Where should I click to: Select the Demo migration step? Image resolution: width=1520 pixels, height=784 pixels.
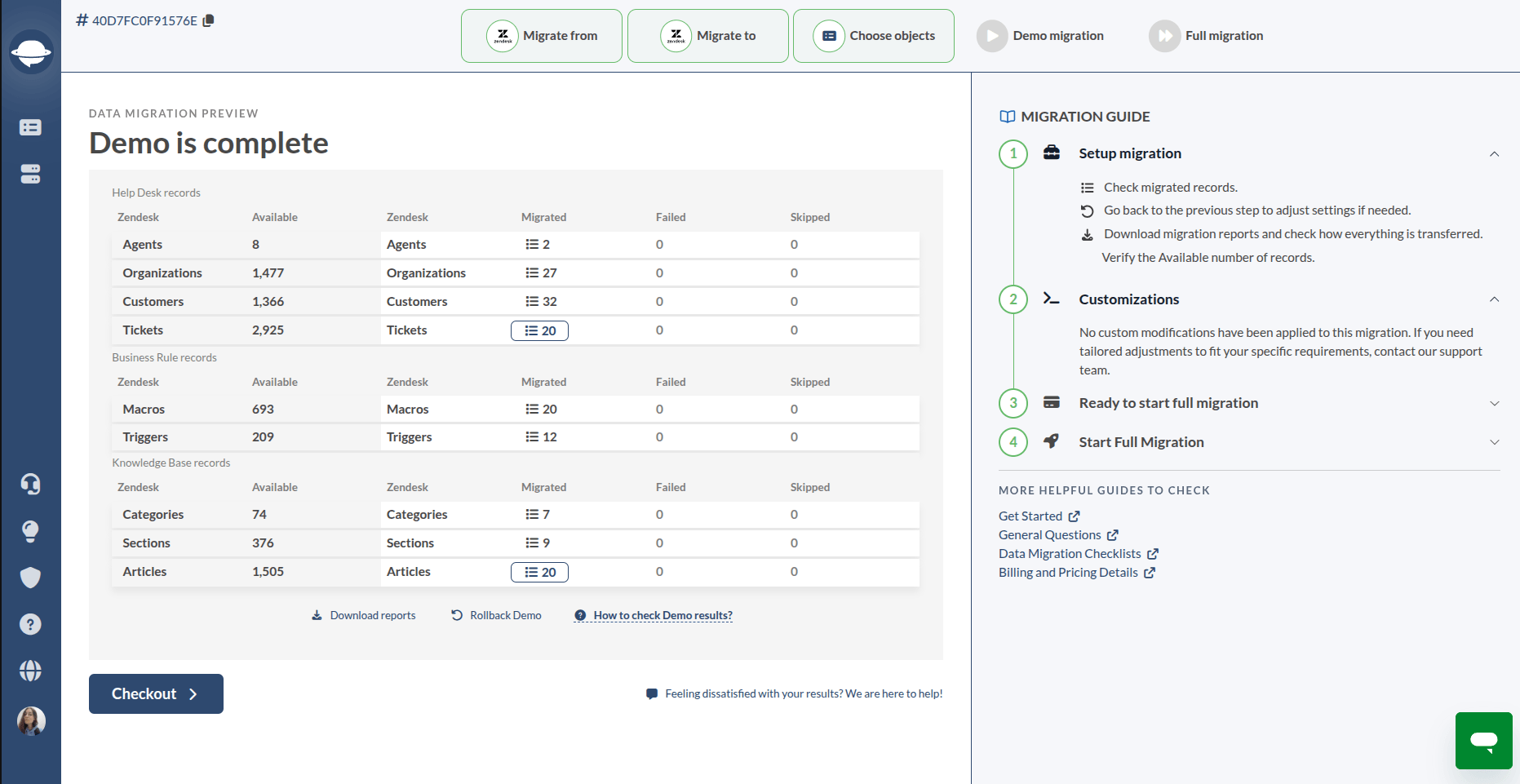pos(1040,36)
